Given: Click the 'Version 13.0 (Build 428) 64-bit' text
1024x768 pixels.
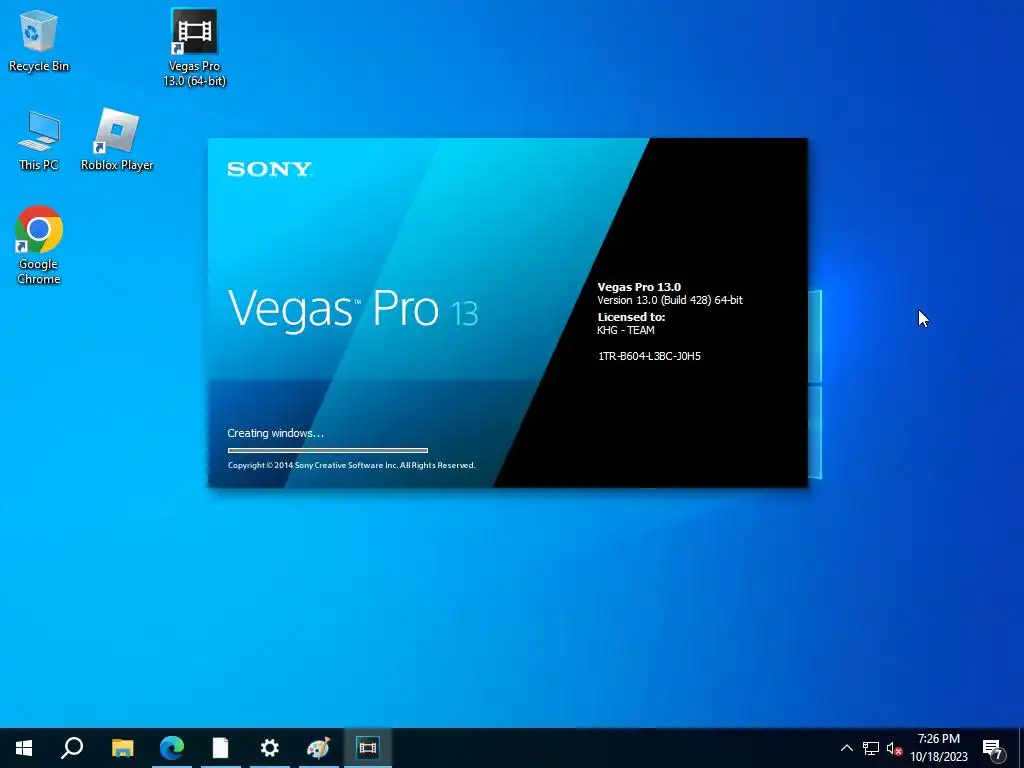Looking at the screenshot, I should [670, 300].
